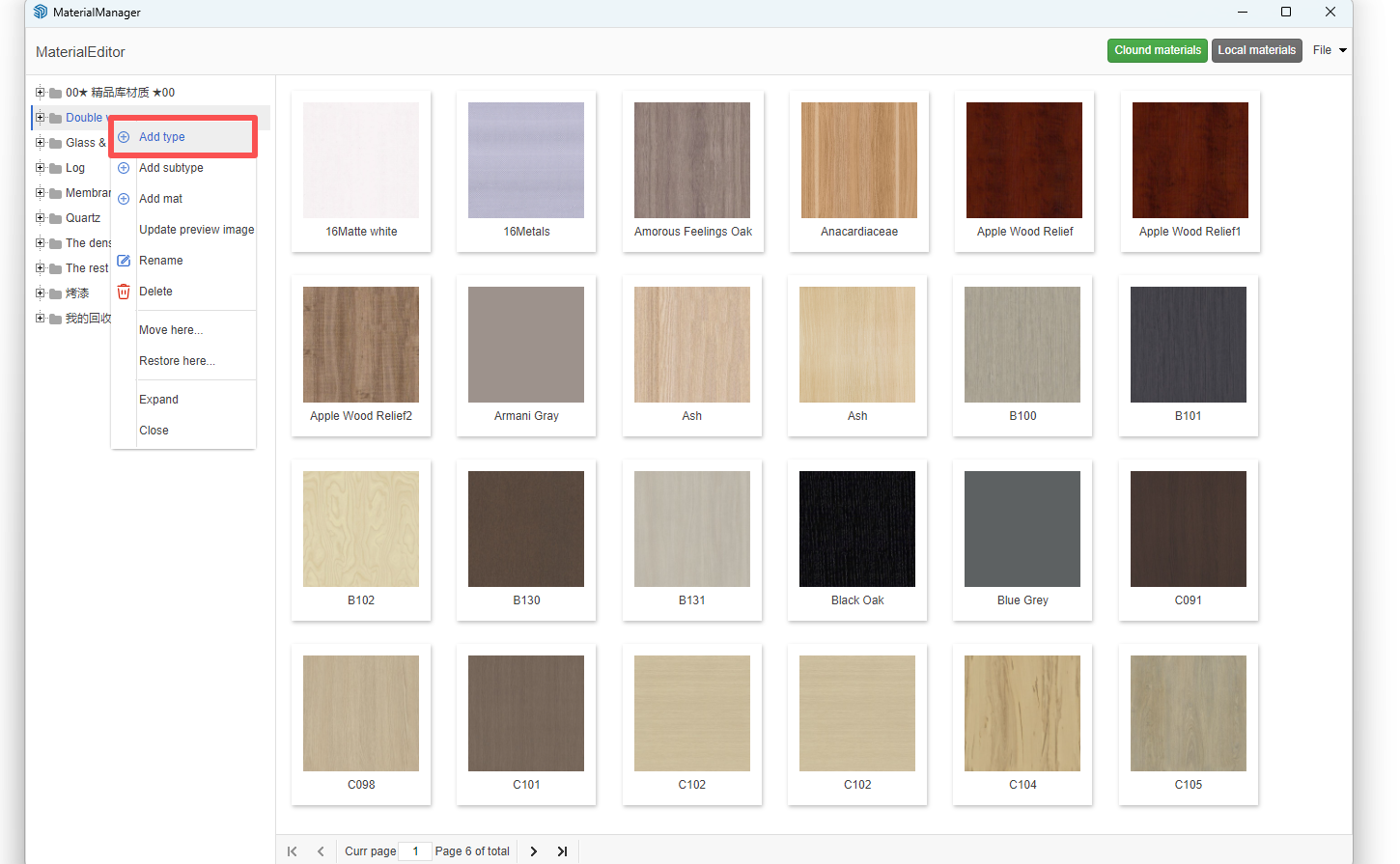The image size is (1400, 864).
Task: Switch to Local materials button
Action: (x=1256, y=50)
